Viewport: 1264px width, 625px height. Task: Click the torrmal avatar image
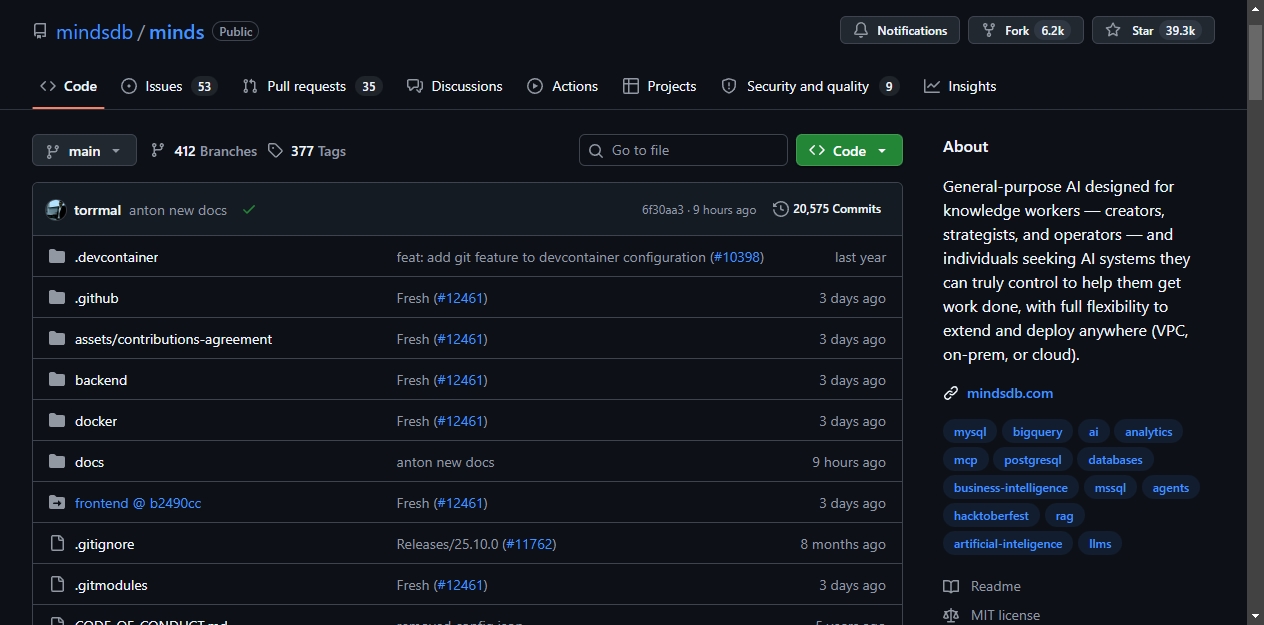coord(56,210)
